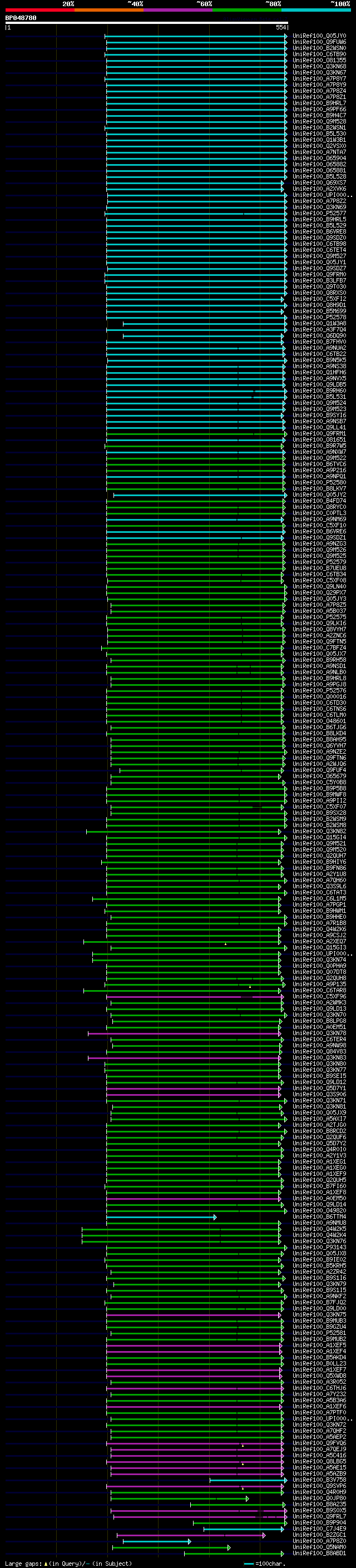Open hit UniRef100_Q9FUW6

(x=319, y=42)
